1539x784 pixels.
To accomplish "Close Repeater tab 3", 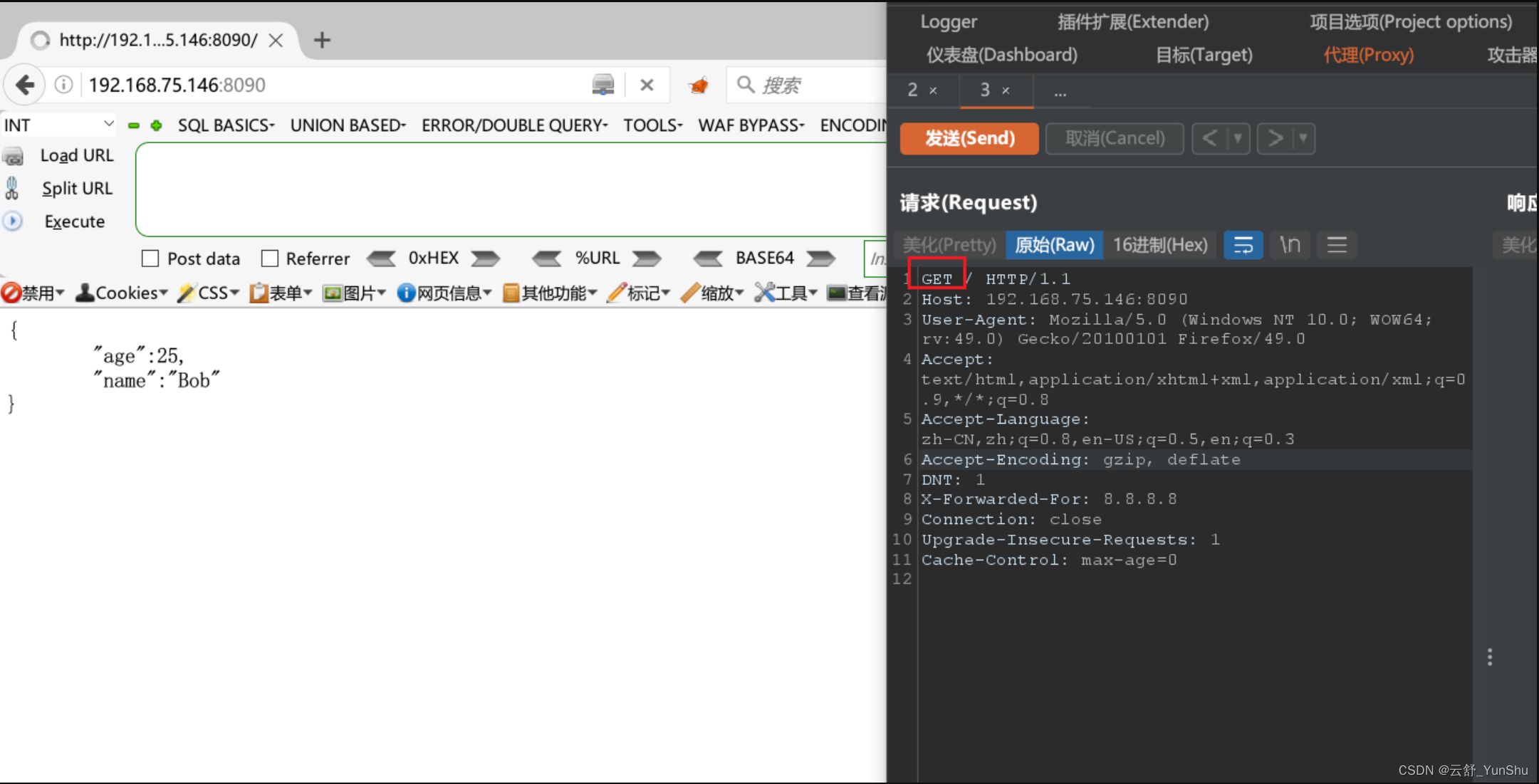I will click(x=1006, y=91).
